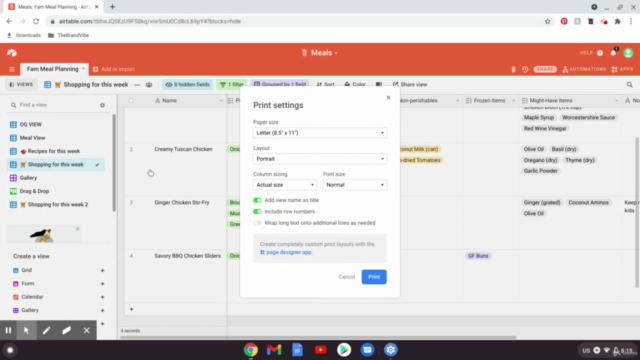Add a new Form view
The height and width of the screenshot is (360, 640).
tap(102, 284)
